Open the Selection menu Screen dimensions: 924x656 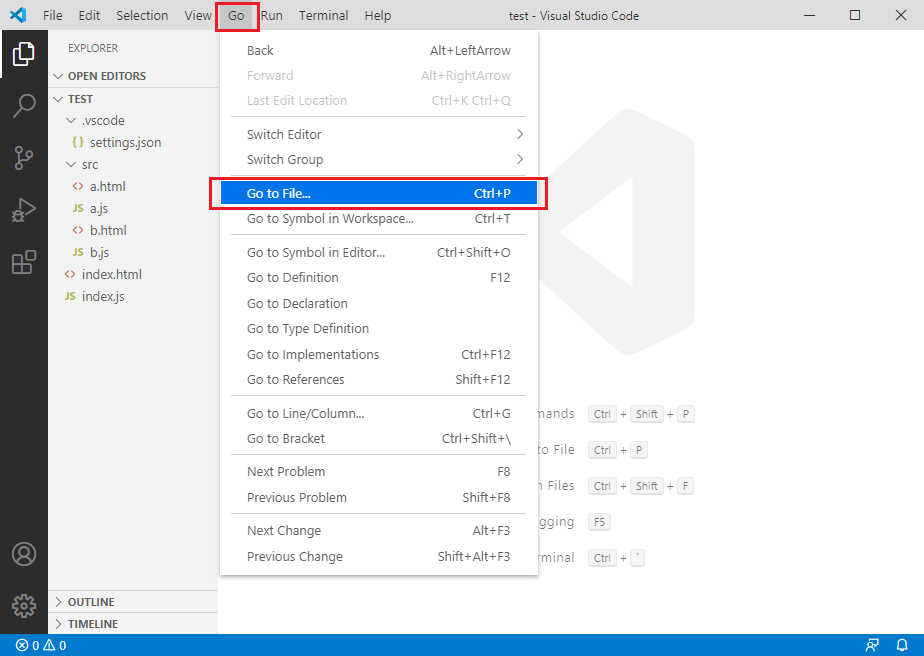(x=142, y=15)
